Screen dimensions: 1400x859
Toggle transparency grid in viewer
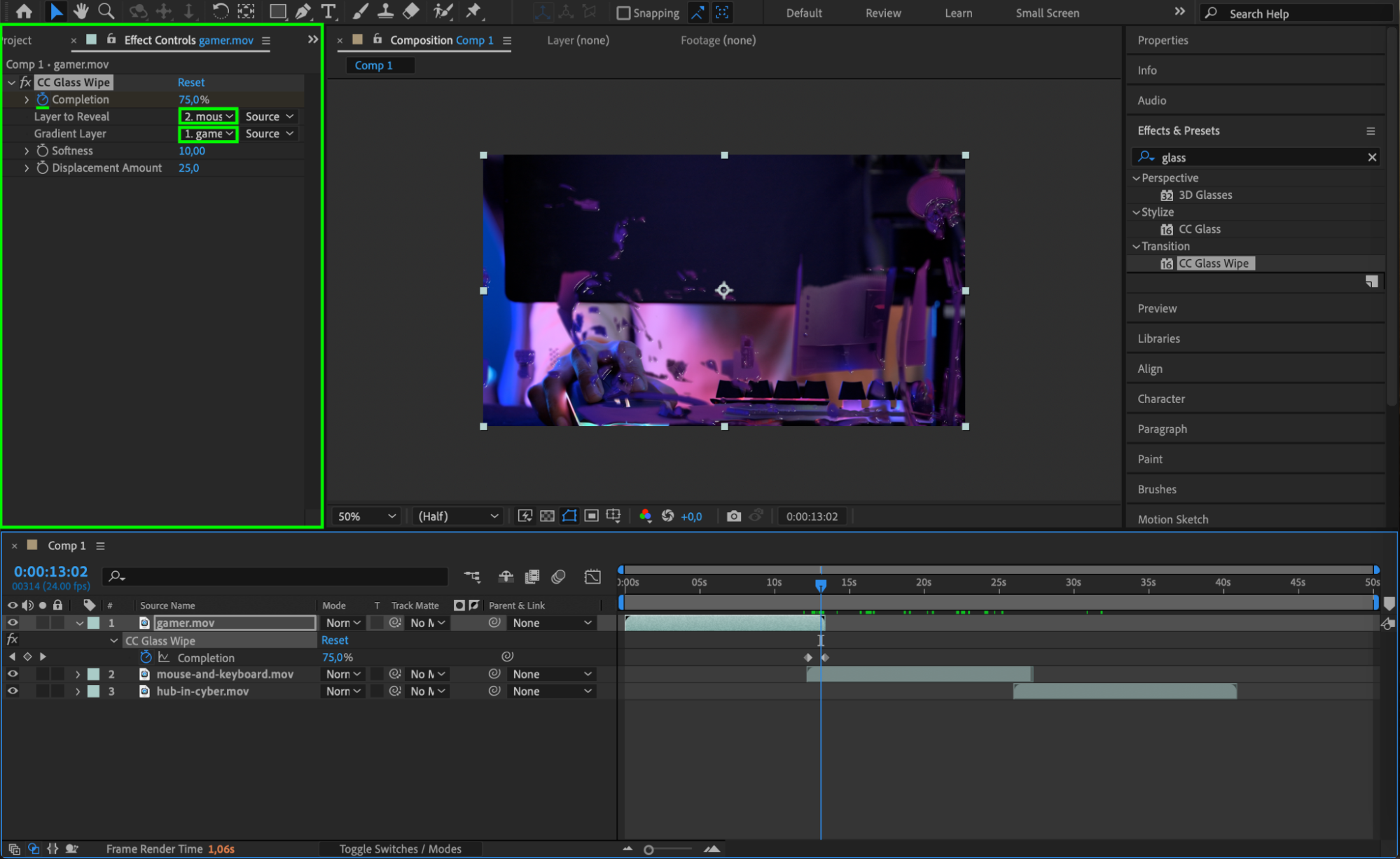click(547, 516)
